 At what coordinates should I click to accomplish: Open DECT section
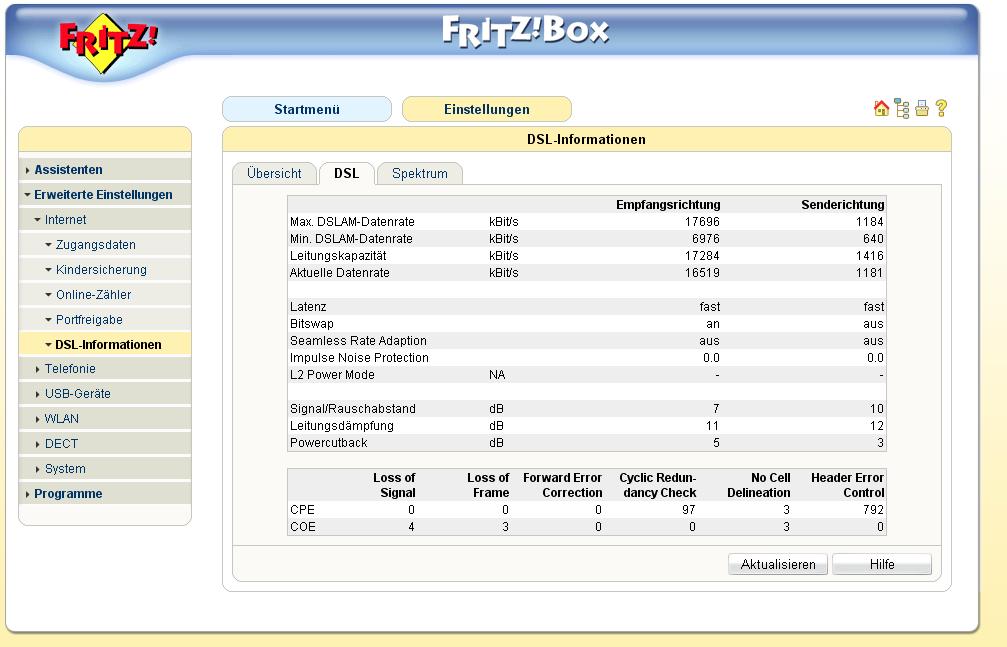click(61, 444)
